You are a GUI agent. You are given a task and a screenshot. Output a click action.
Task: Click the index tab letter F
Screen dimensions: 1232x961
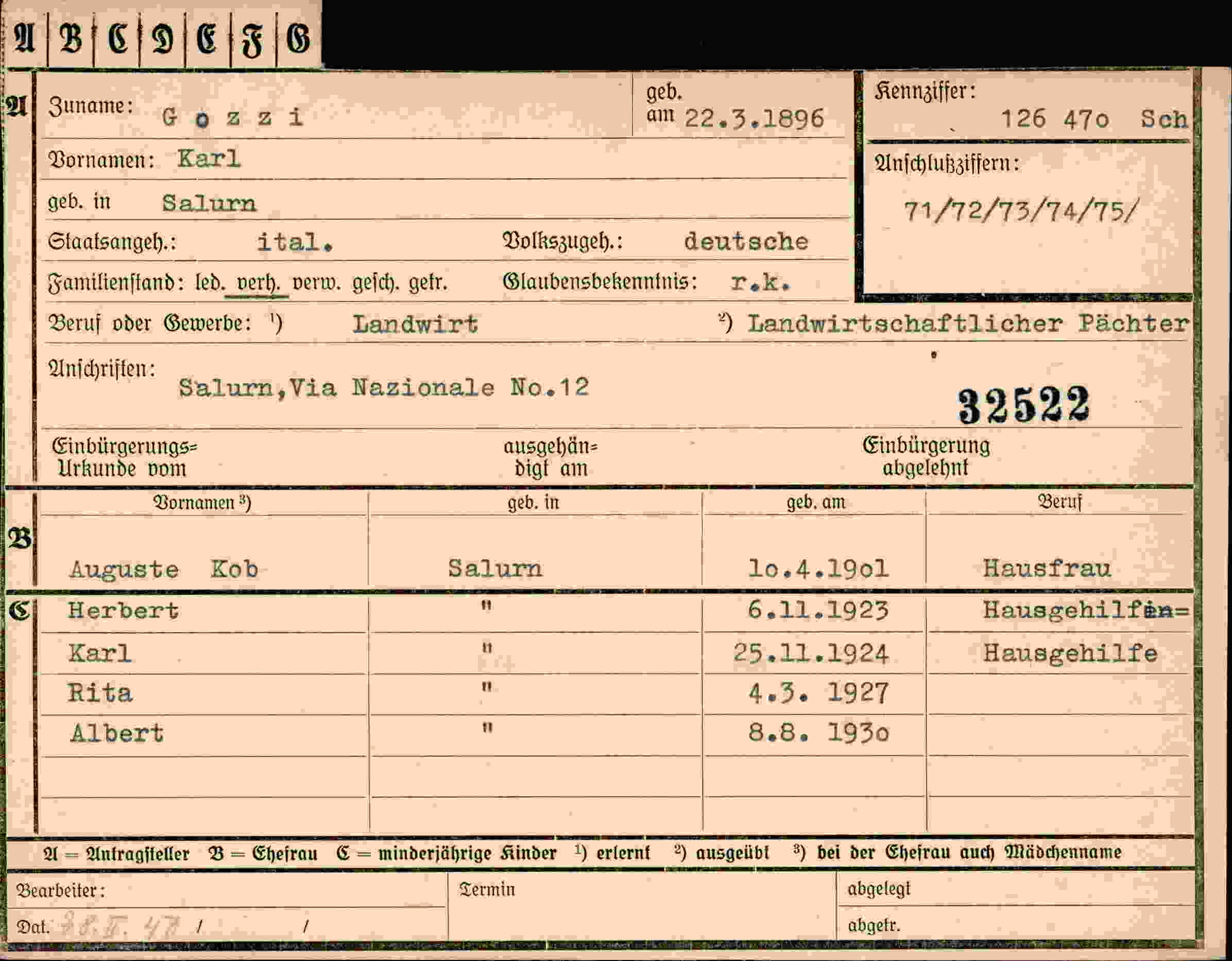[x=252, y=41]
